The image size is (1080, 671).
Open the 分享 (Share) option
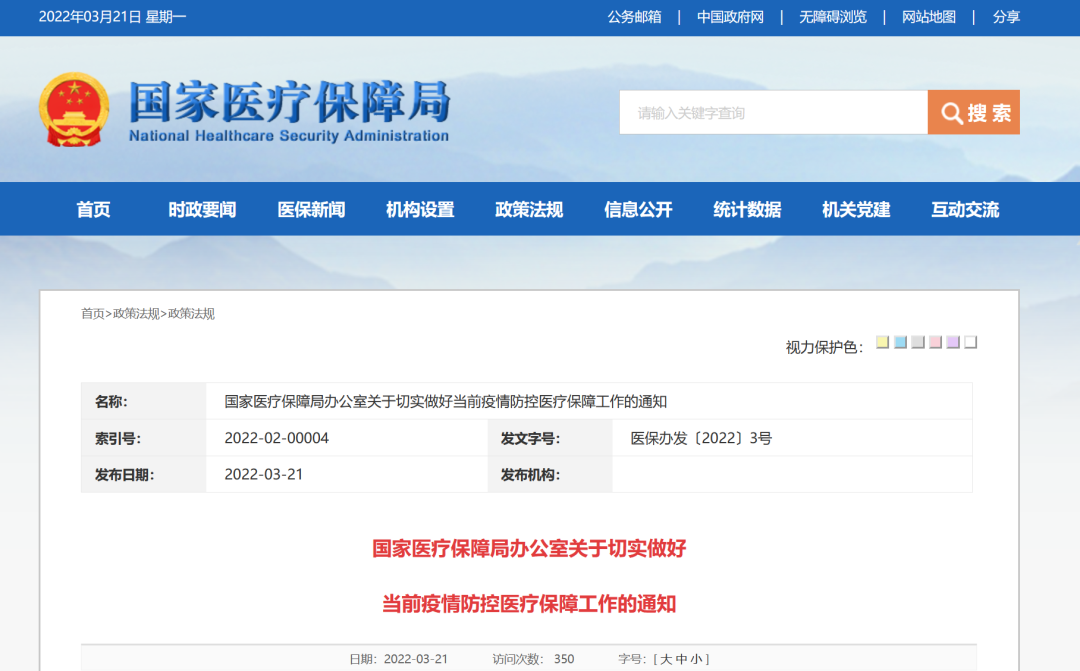1006,17
